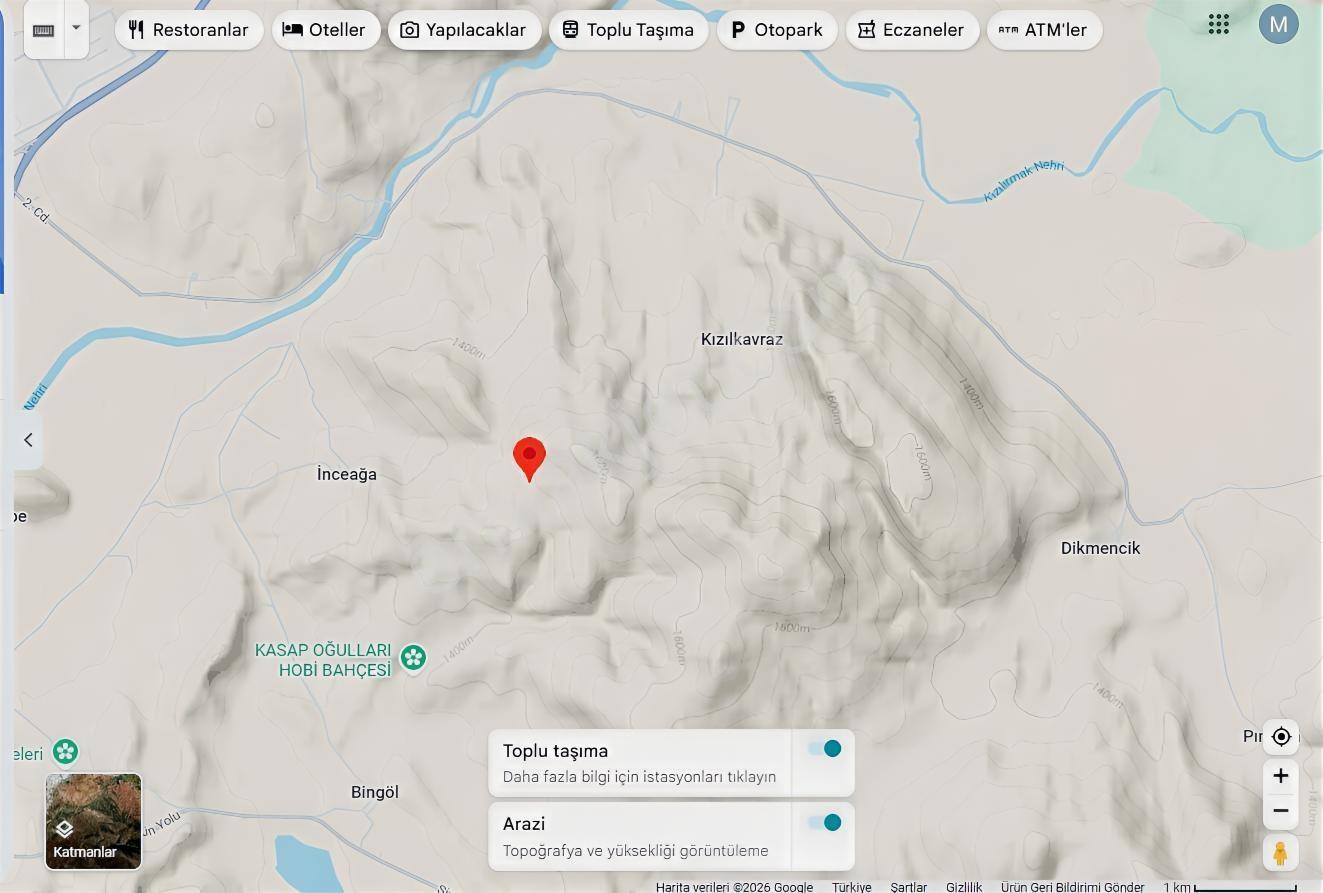Show Restoranlar nearby
The height and width of the screenshot is (893, 1323).
coord(189,30)
